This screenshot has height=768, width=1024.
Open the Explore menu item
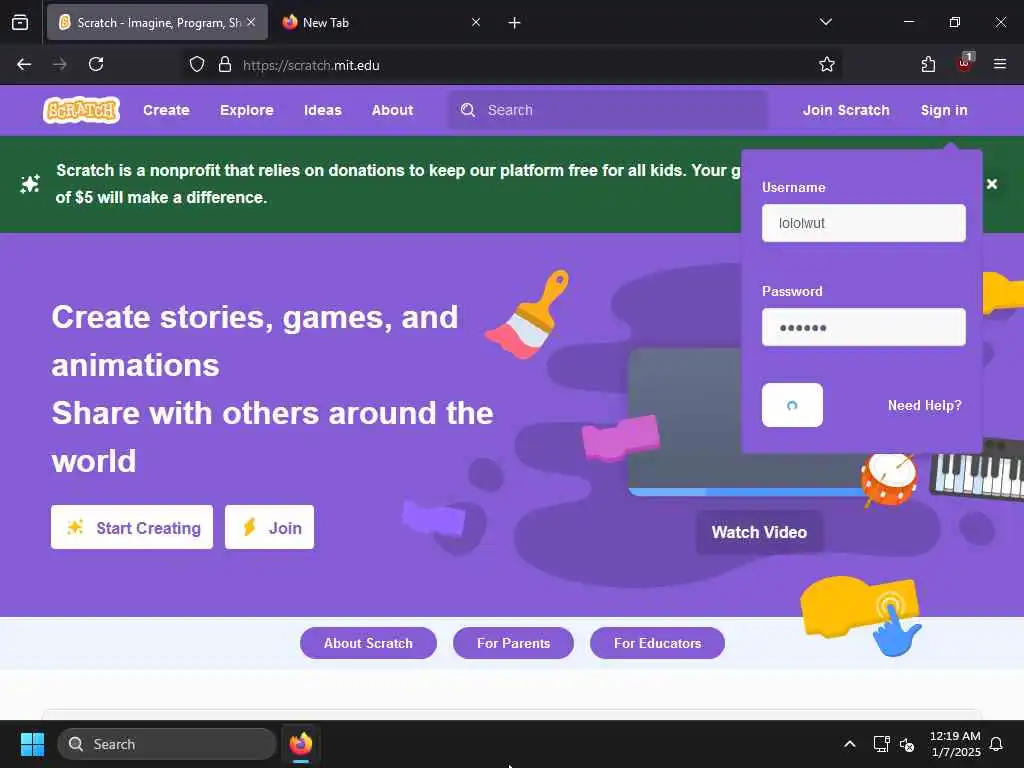247,110
